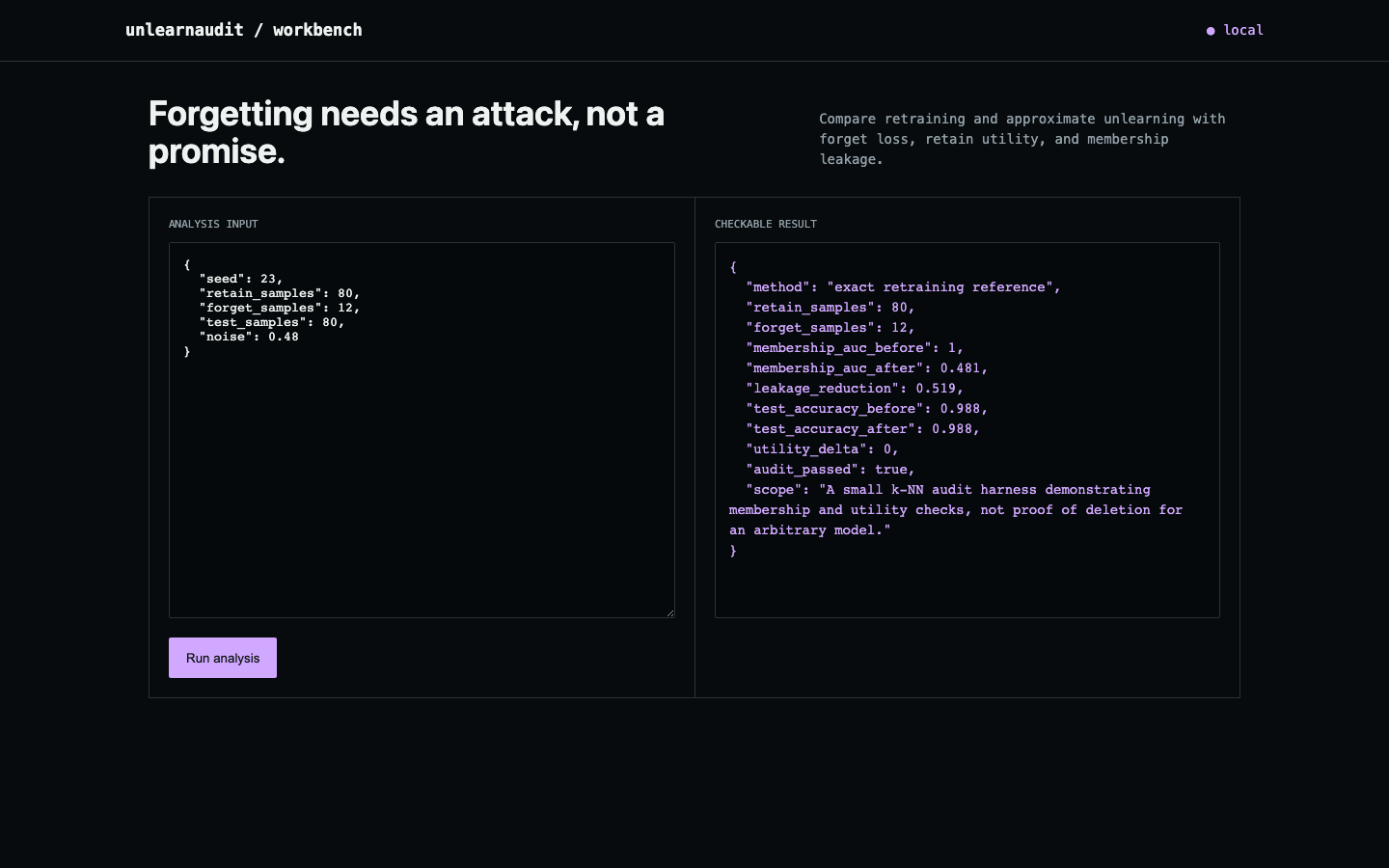The image size is (1389, 868).
Task: Click the "test_samples": 80 input line
Action: [272, 322]
